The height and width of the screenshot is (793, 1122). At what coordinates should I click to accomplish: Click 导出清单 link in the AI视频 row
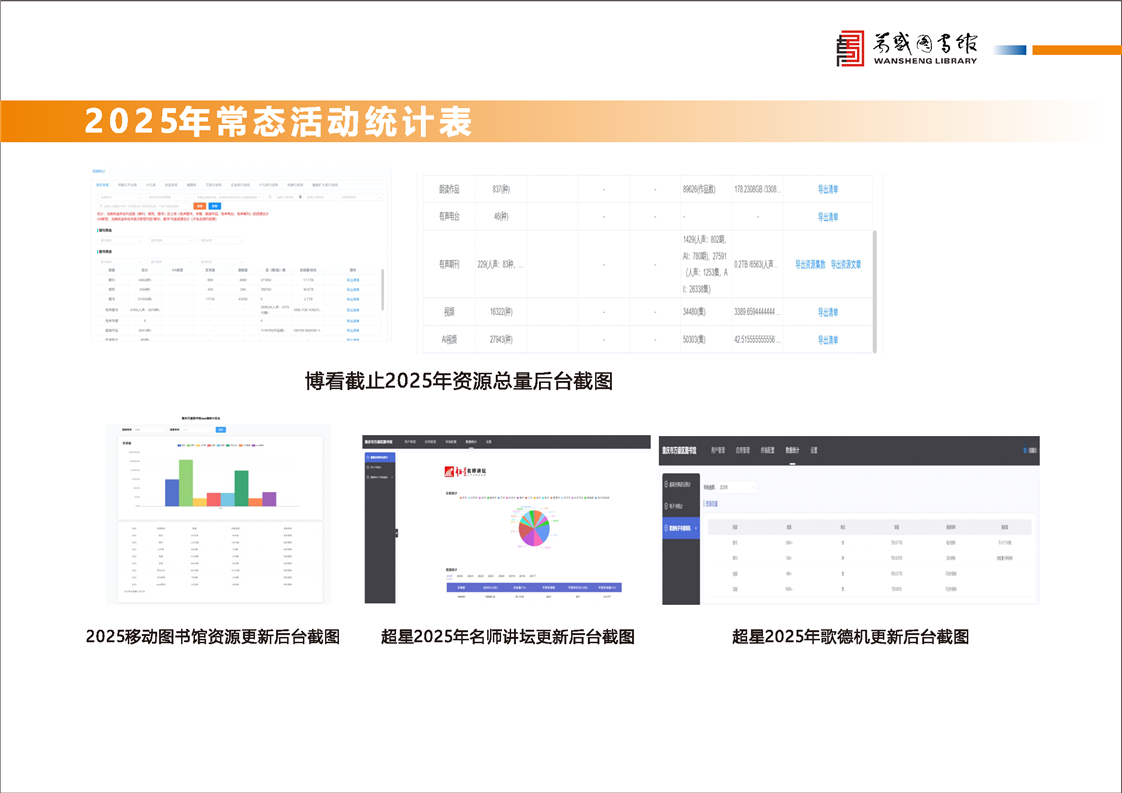[828, 340]
